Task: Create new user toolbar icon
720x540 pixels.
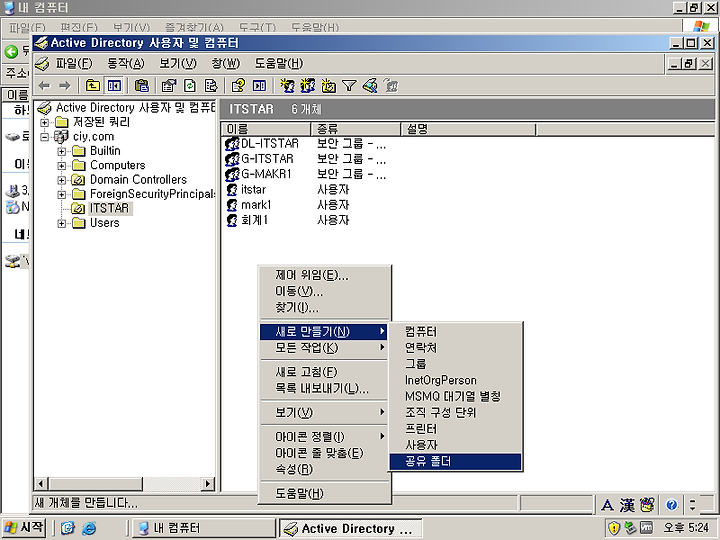Action: (x=287, y=86)
